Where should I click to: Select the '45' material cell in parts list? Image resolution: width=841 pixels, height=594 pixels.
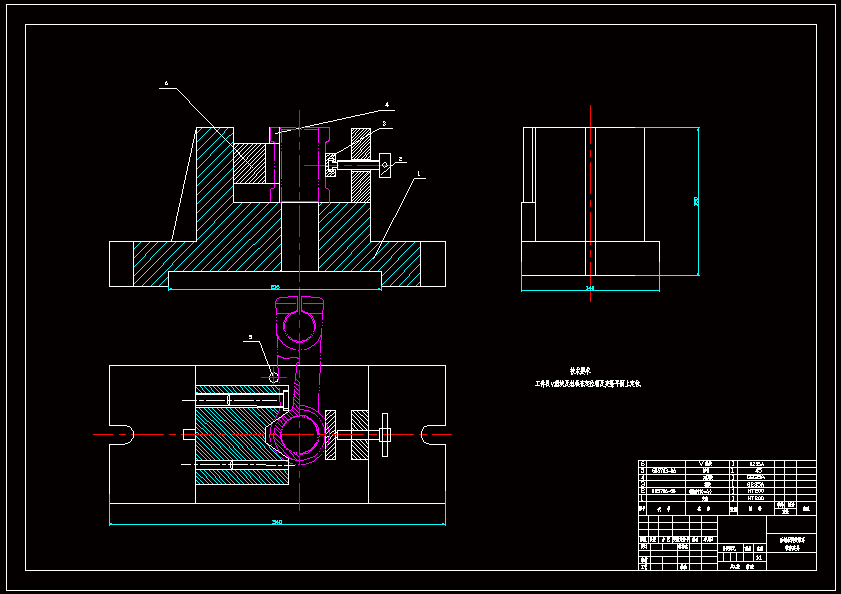click(x=758, y=471)
